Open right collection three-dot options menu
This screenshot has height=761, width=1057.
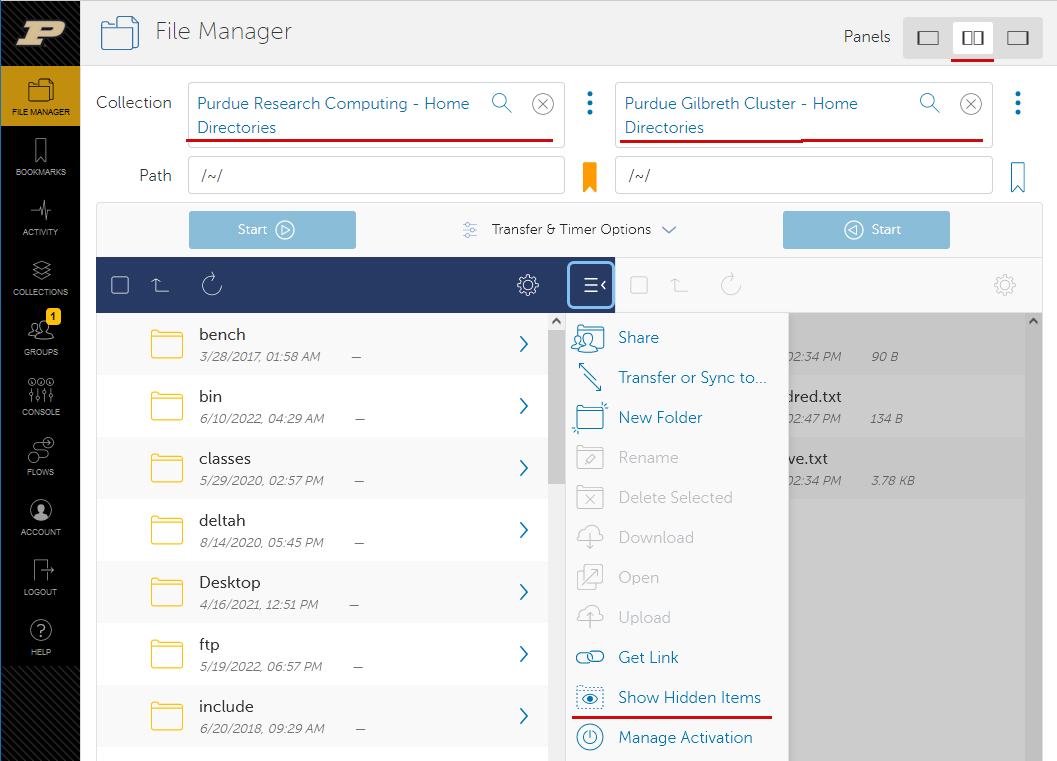[x=1018, y=103]
